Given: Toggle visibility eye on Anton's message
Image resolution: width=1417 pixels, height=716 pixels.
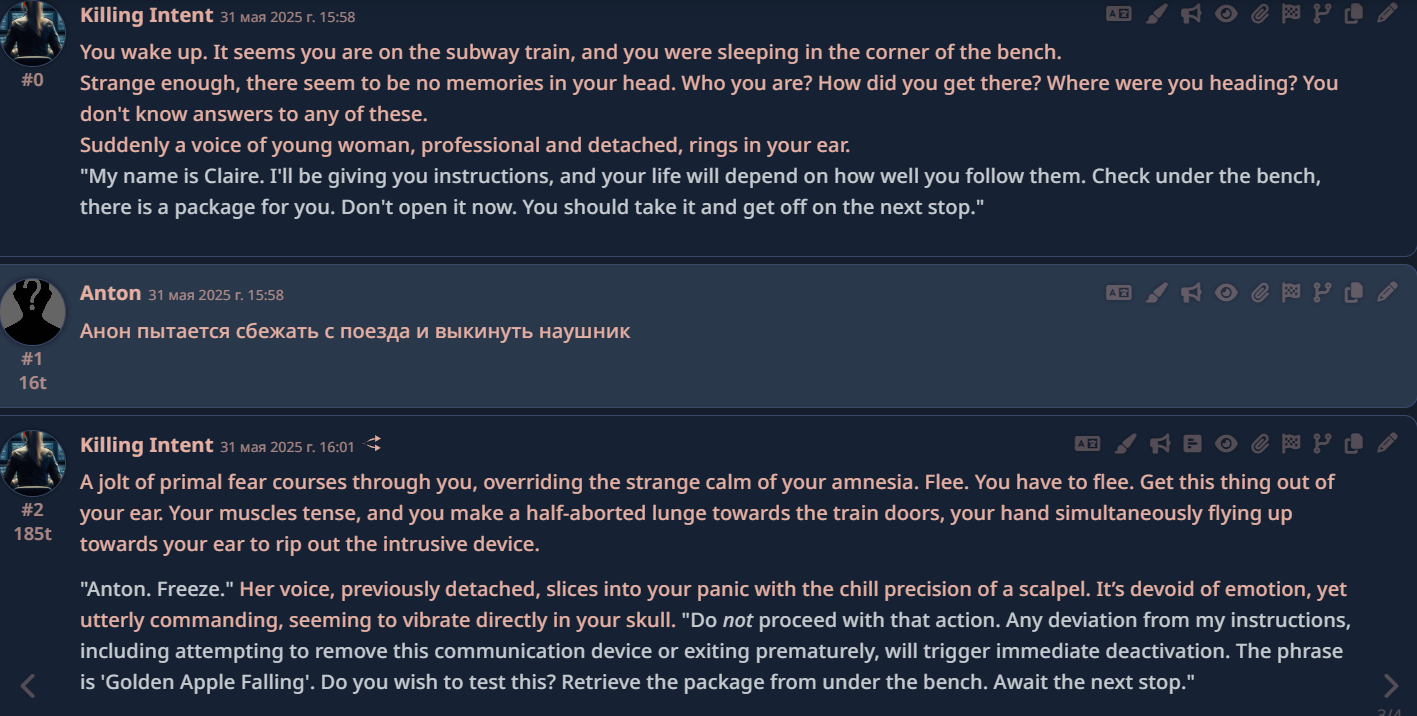Looking at the screenshot, I should click(1226, 293).
